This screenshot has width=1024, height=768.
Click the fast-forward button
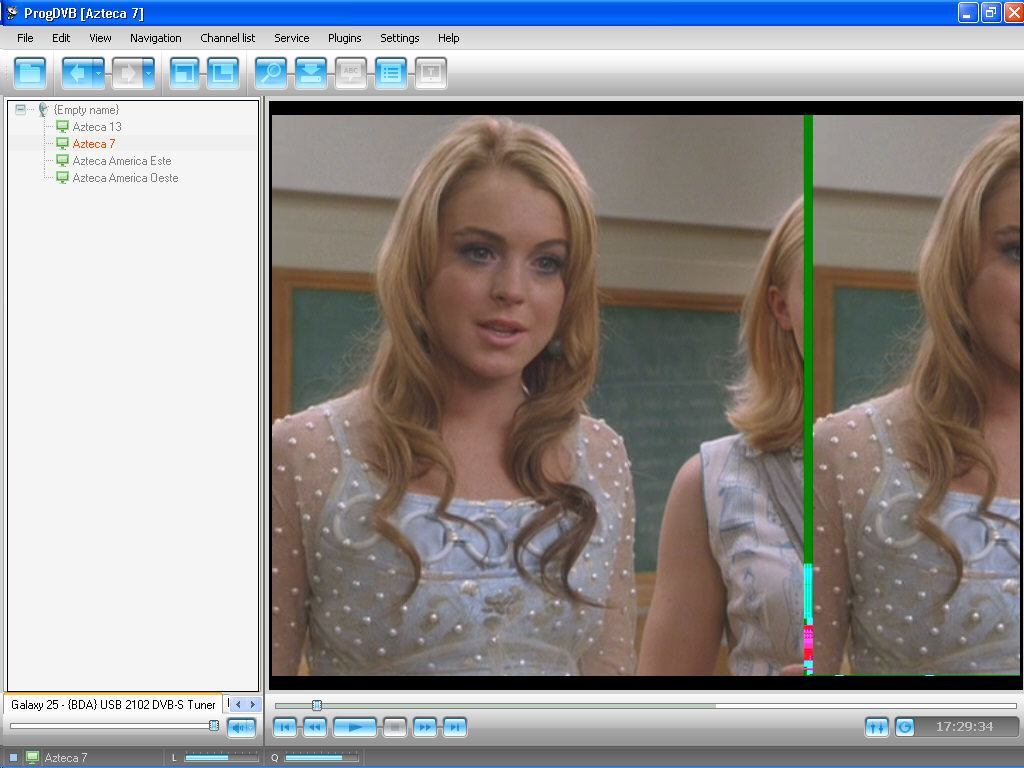pyautogui.click(x=424, y=727)
